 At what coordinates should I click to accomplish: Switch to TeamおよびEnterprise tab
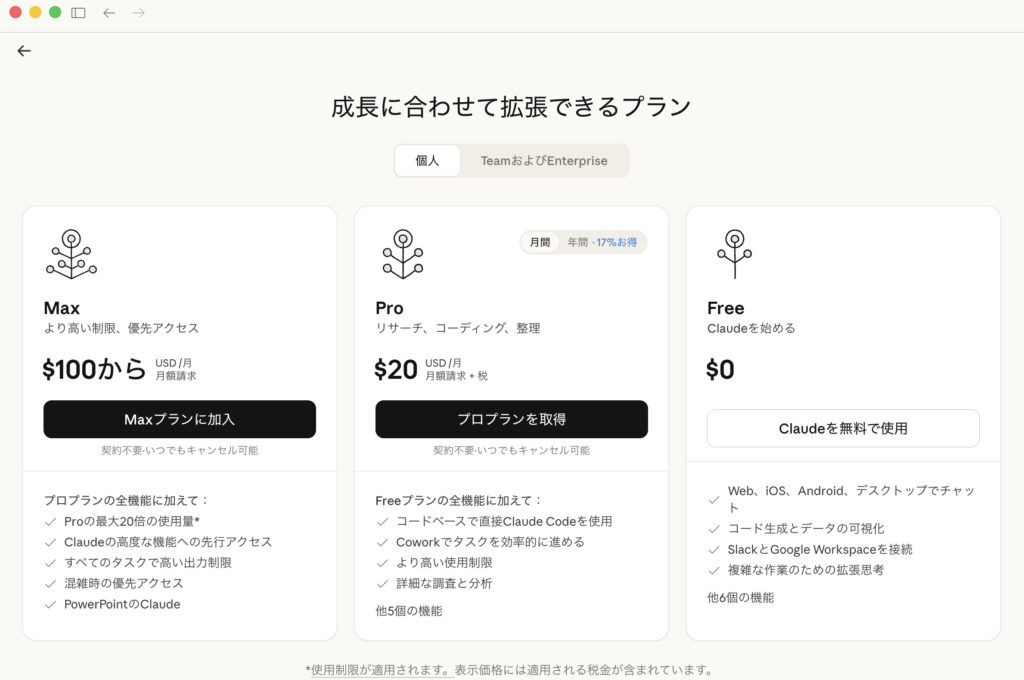(544, 161)
